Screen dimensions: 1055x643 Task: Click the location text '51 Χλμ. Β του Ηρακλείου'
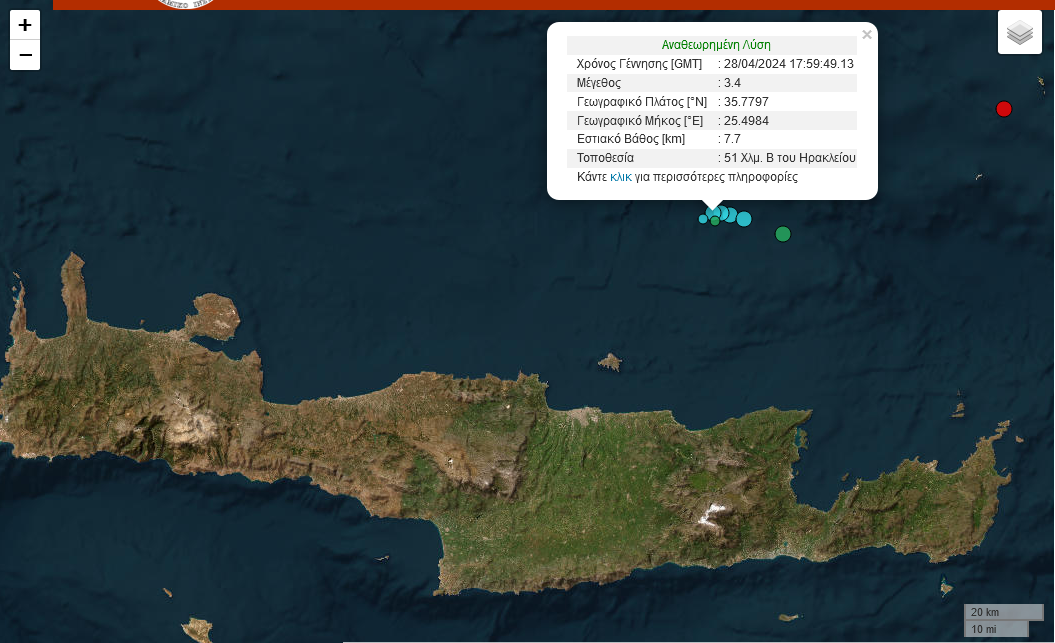789,158
